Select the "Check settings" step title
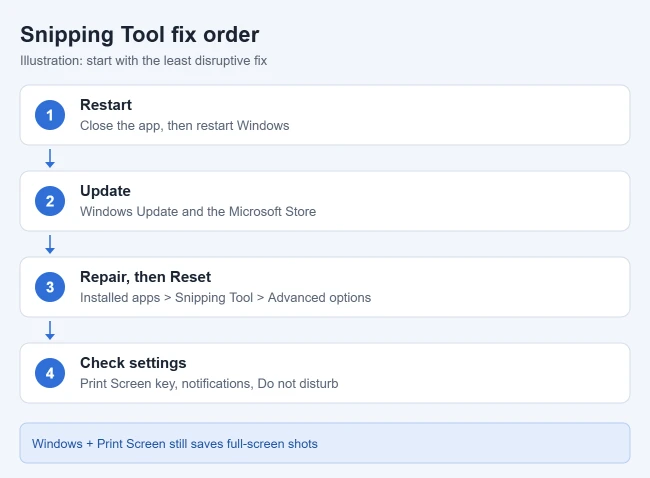The height and width of the screenshot is (478, 650). [x=133, y=363]
